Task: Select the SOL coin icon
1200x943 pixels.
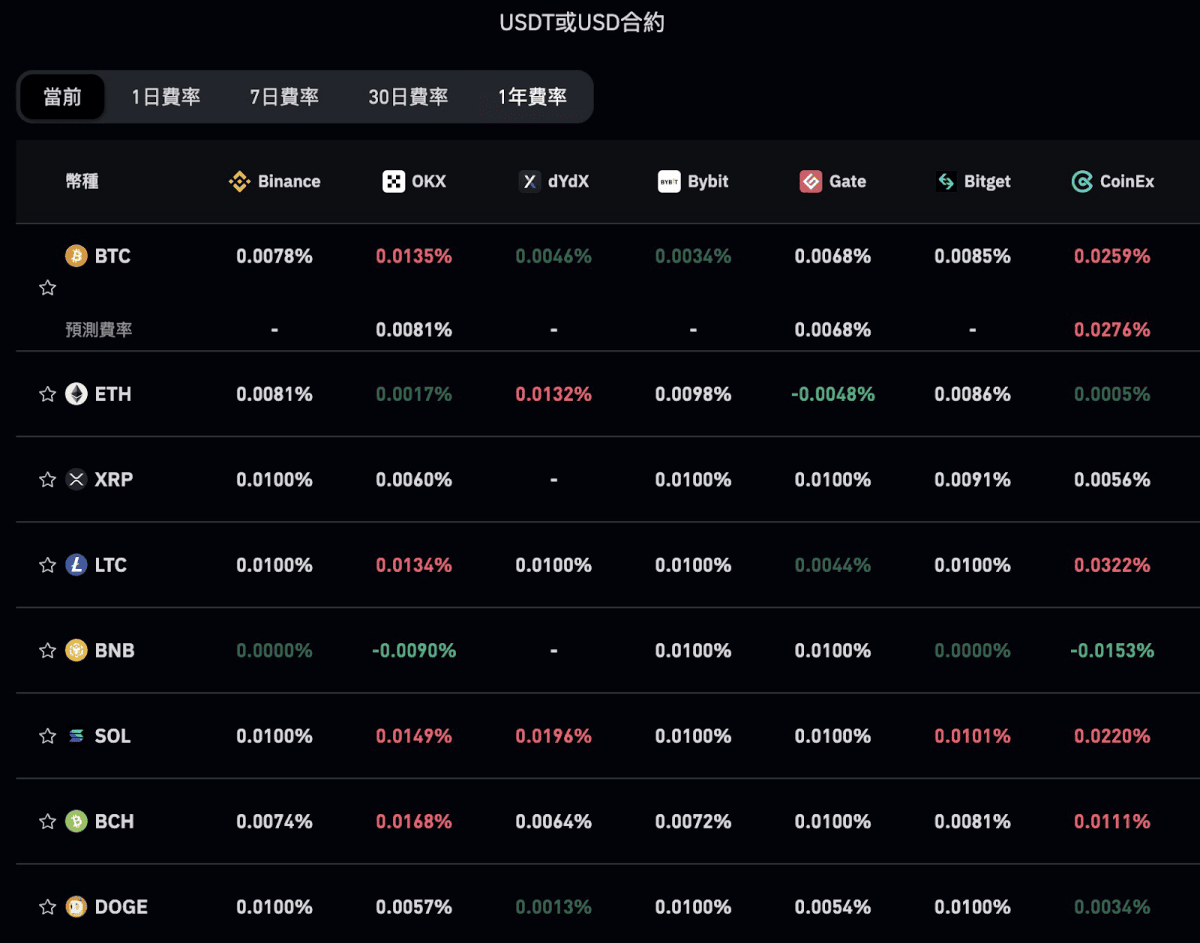Action: click(78, 736)
